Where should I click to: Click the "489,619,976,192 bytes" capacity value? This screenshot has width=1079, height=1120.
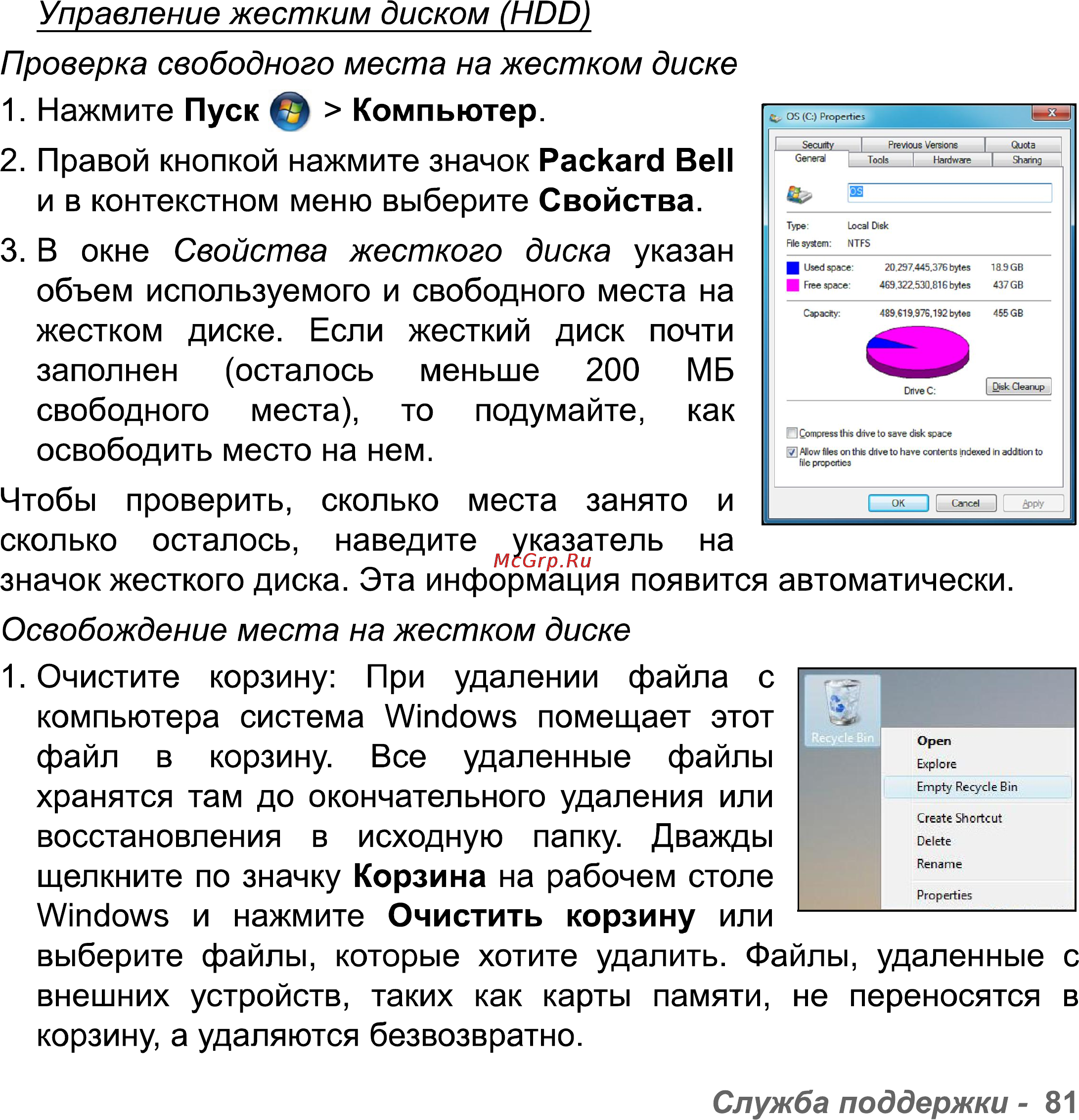click(x=925, y=313)
